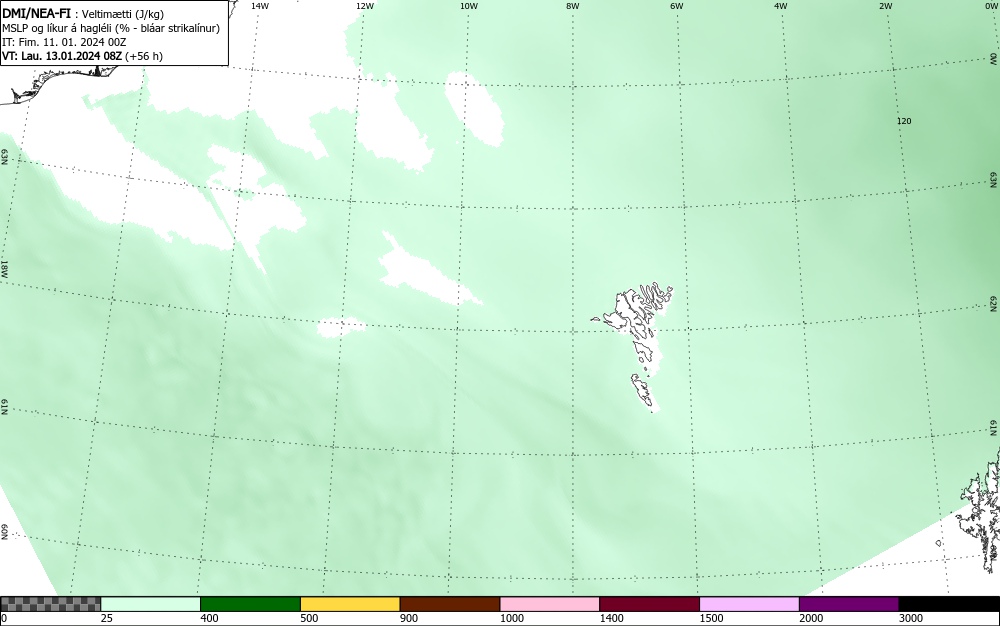Click the 6W longitude label
The image size is (1000, 626).
tap(677, 6)
